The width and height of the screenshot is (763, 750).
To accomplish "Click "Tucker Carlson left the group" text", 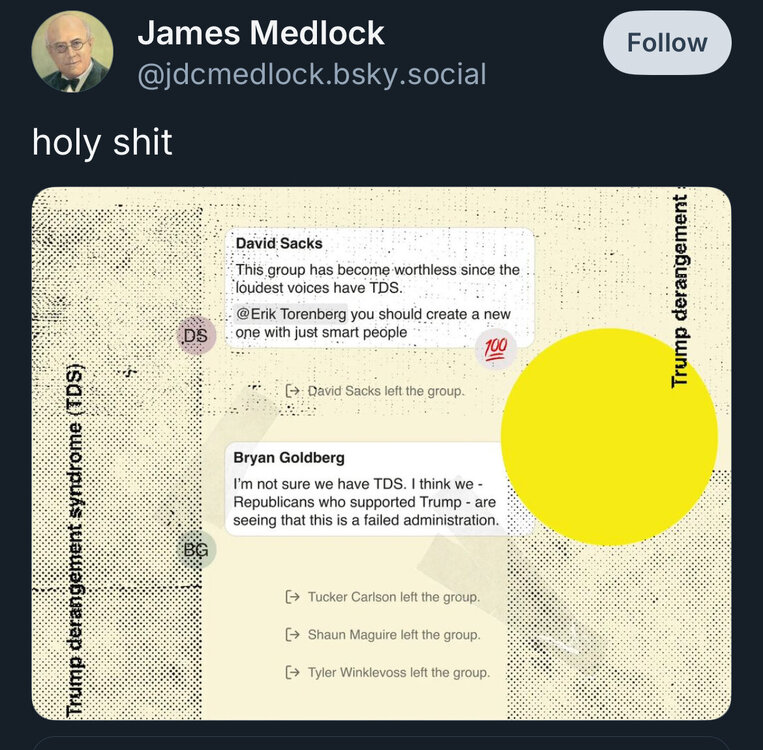I will 393,598.
